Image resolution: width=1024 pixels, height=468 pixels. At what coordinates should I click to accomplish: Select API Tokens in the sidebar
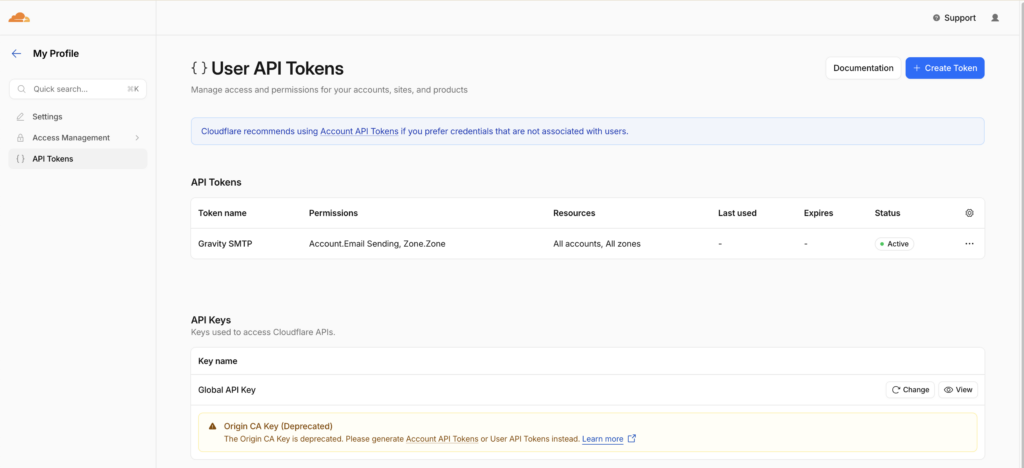78,159
